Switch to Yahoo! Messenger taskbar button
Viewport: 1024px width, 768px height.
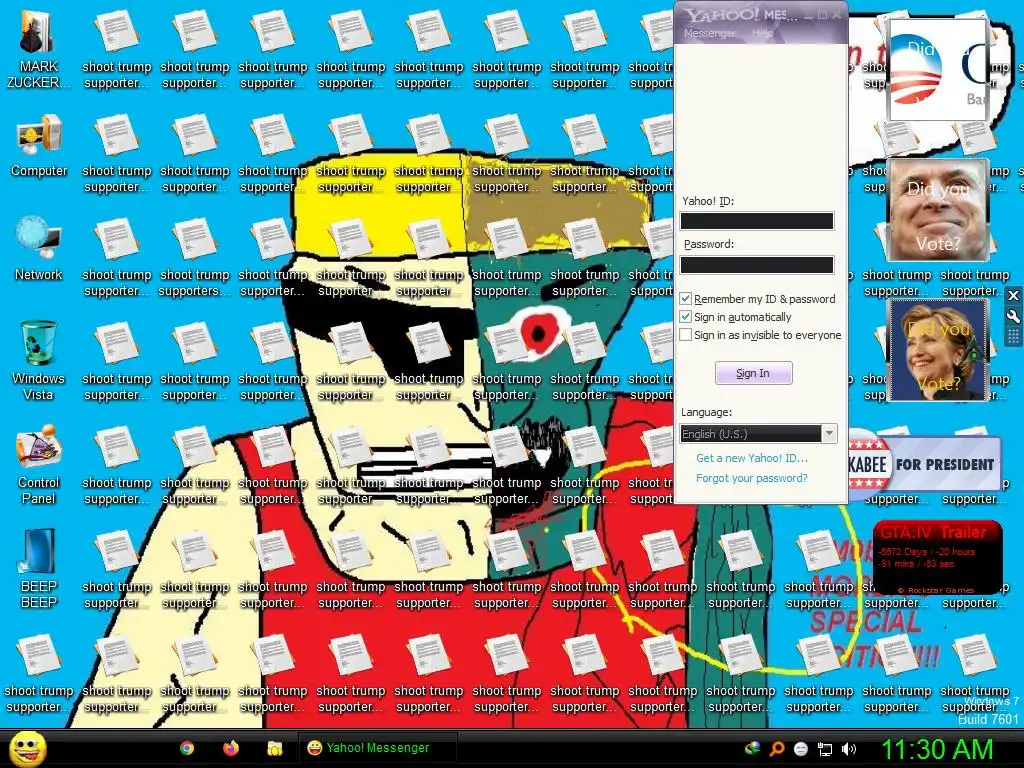[x=377, y=748]
